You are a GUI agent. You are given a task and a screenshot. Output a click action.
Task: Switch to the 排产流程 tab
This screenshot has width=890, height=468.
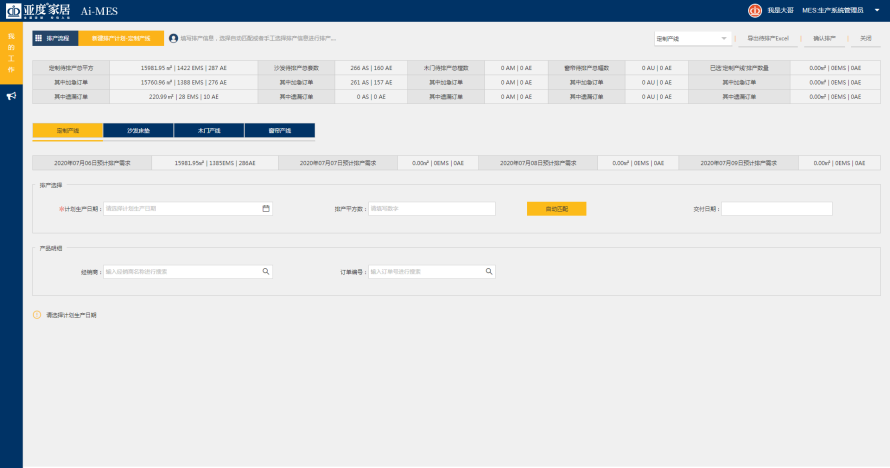[x=55, y=38]
